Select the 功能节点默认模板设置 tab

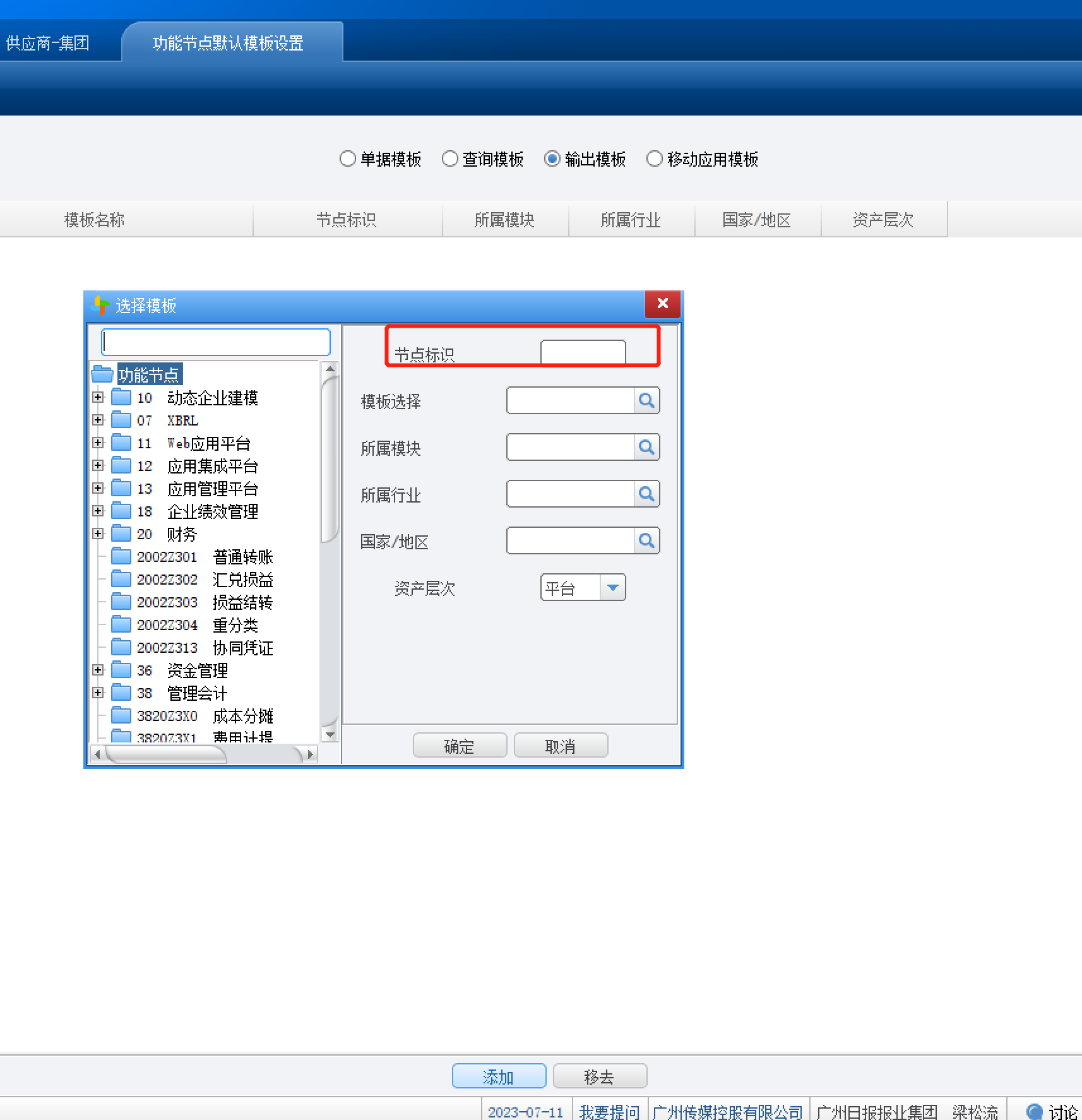[x=228, y=42]
